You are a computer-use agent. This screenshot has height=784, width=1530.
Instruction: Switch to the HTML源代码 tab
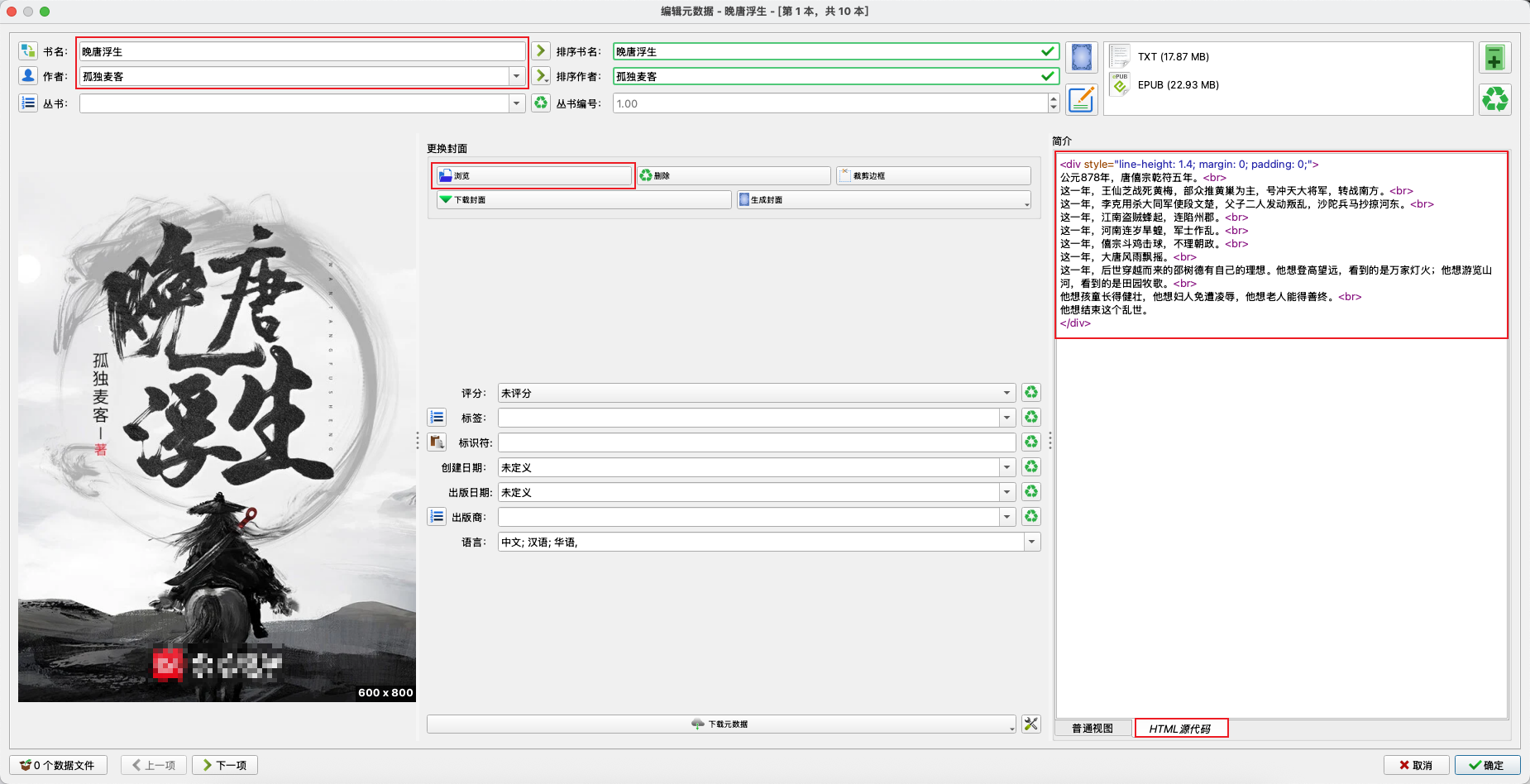click(x=1181, y=728)
